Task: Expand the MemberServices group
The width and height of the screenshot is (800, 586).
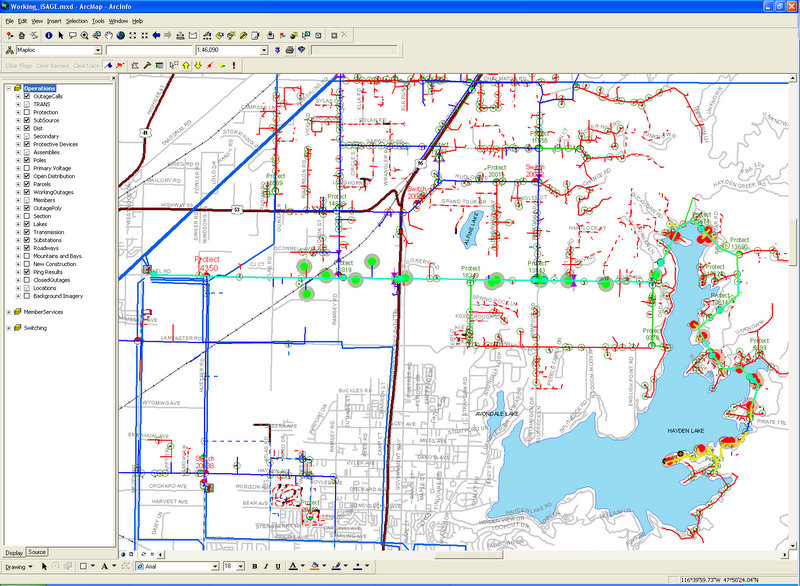Action: [9, 312]
